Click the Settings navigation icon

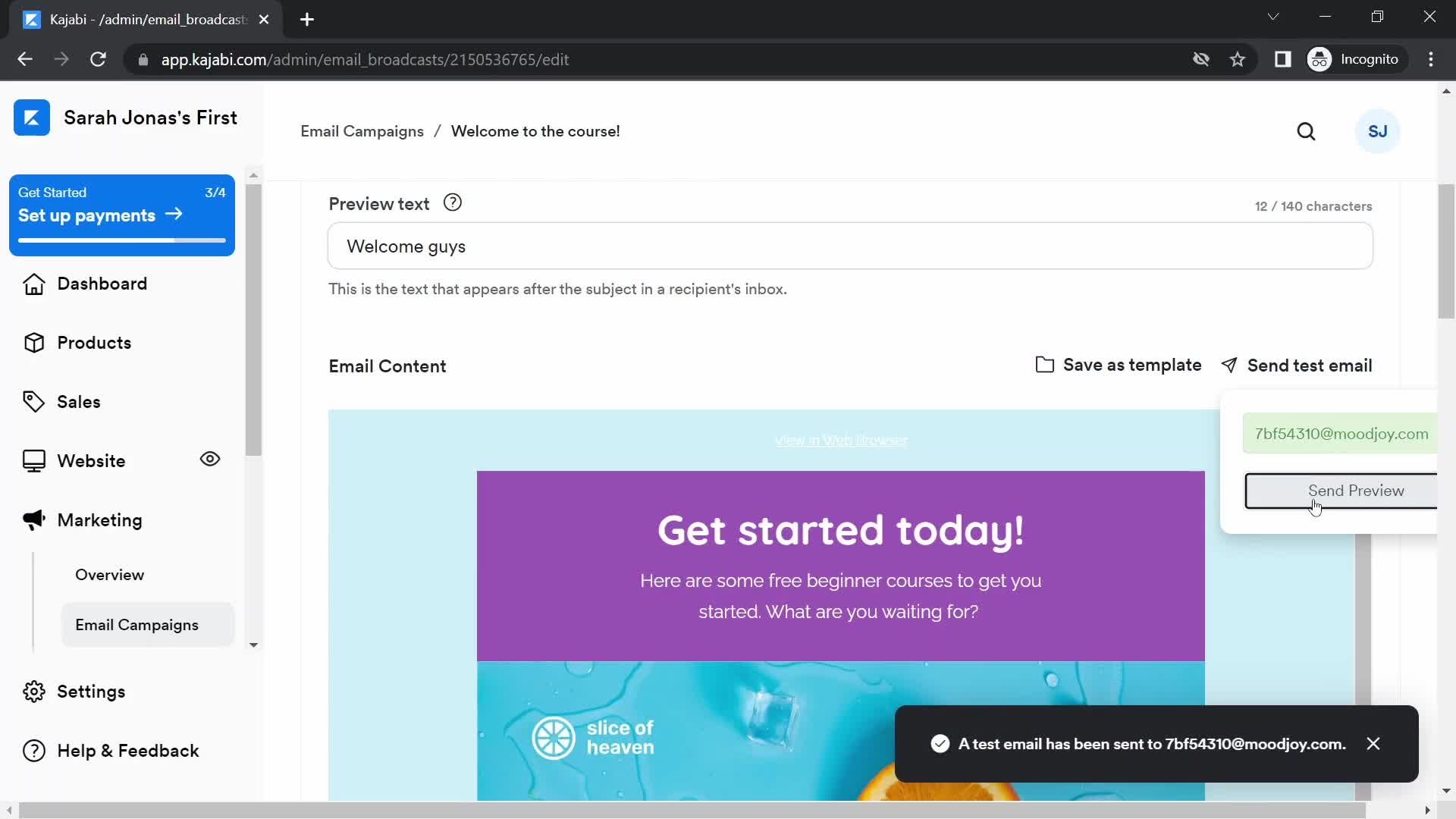tap(33, 691)
